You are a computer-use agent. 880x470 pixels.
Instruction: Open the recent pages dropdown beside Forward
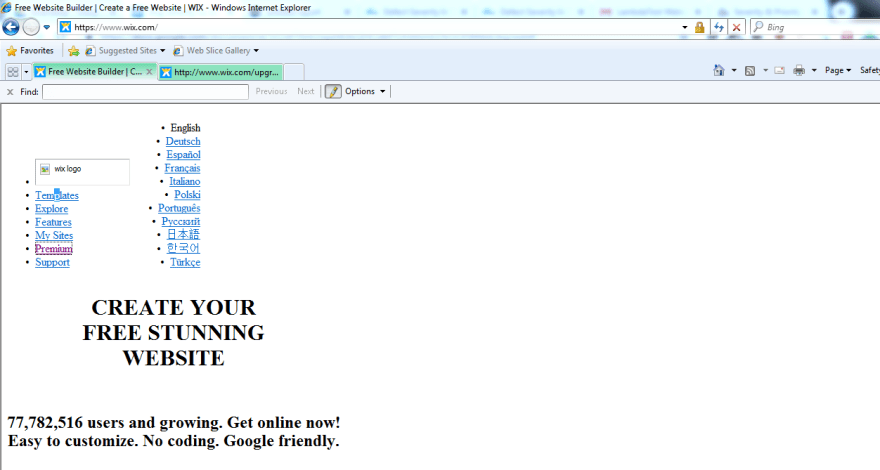47,27
